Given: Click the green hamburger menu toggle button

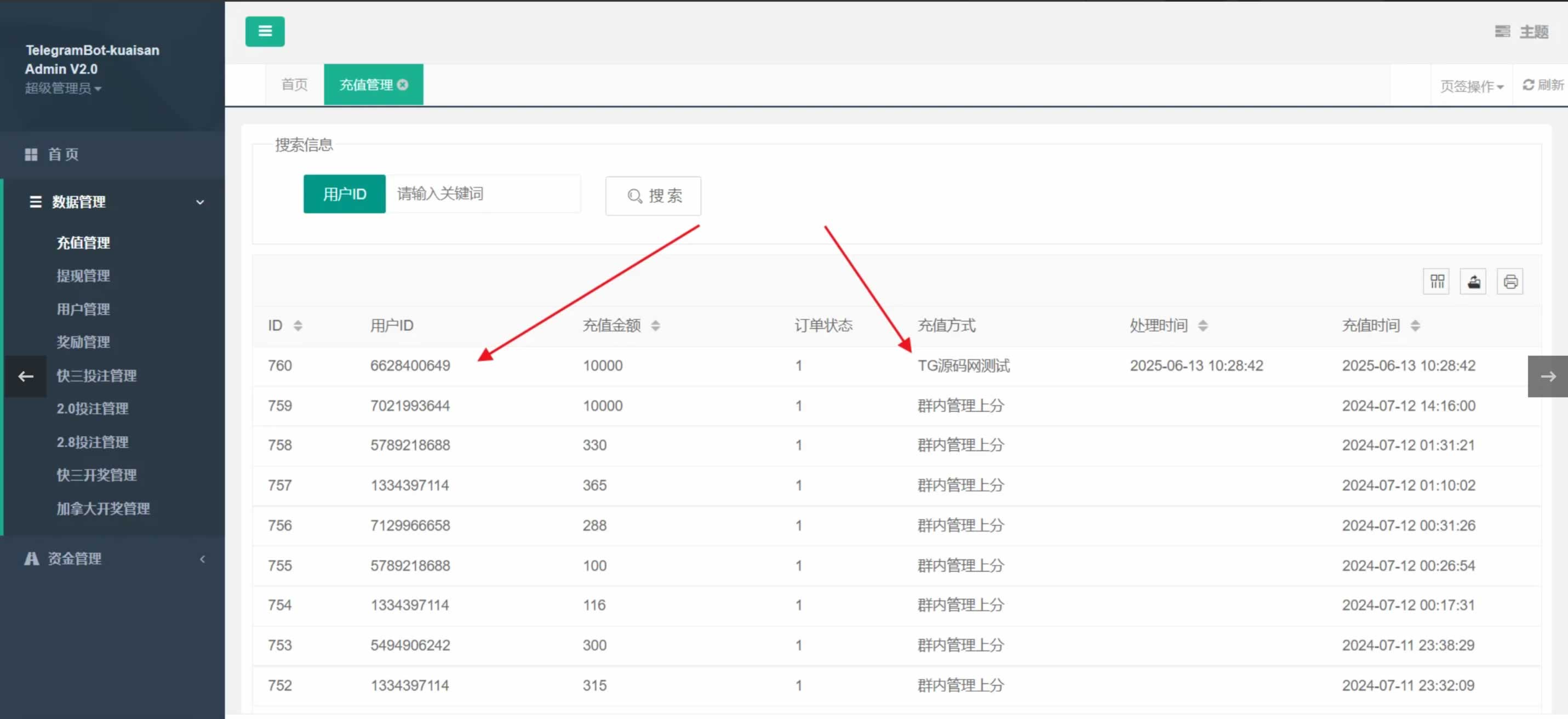Looking at the screenshot, I should pos(265,31).
